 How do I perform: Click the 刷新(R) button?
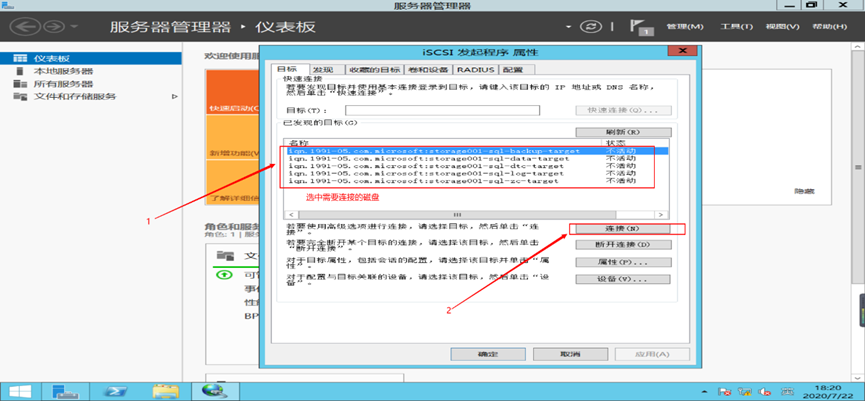pyautogui.click(x=623, y=132)
